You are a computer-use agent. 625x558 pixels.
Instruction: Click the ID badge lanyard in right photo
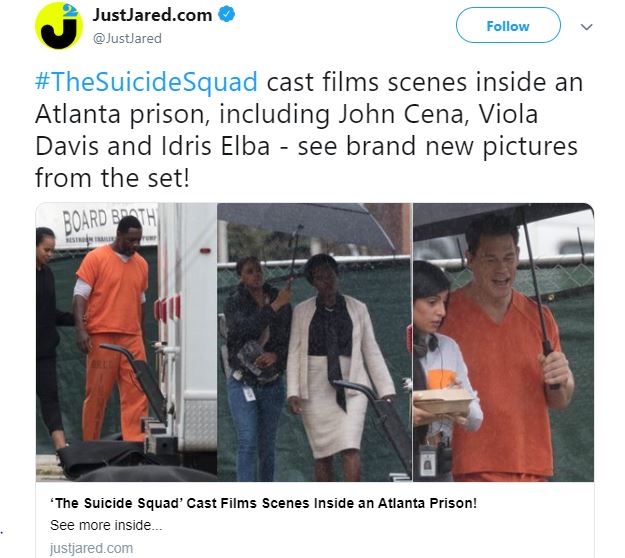428,460
